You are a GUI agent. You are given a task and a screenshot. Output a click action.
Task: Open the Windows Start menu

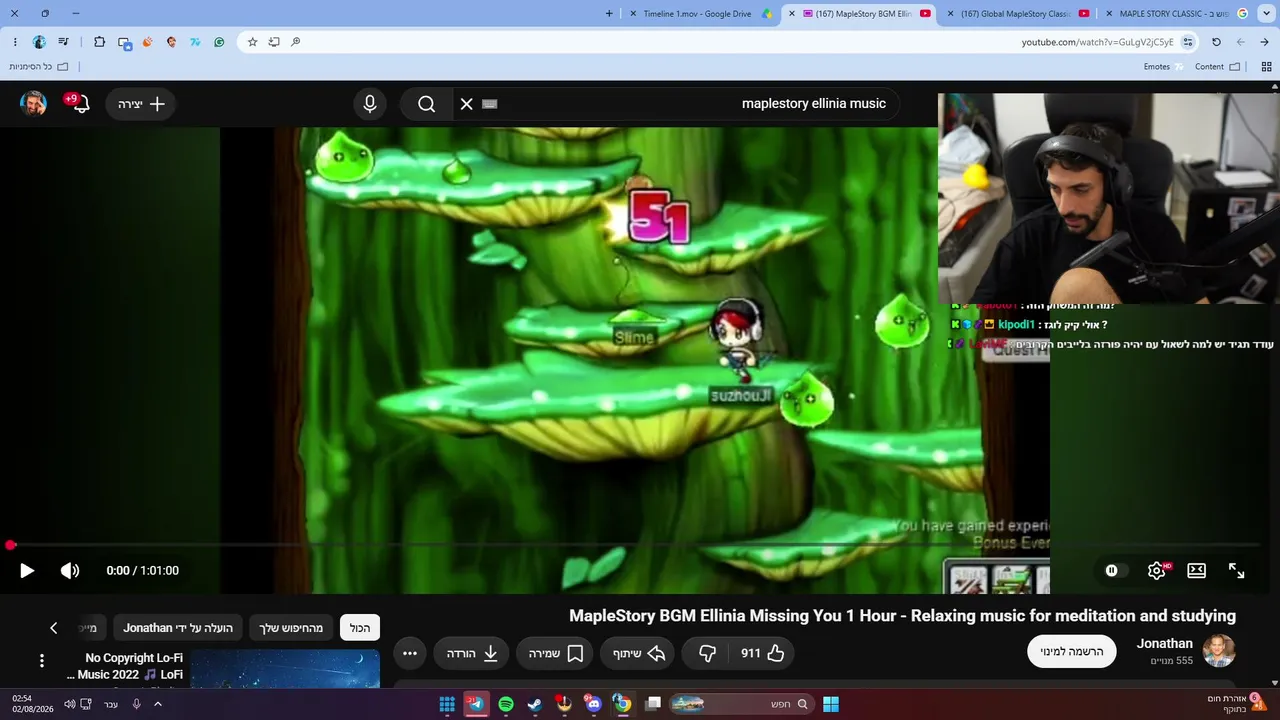coord(831,704)
